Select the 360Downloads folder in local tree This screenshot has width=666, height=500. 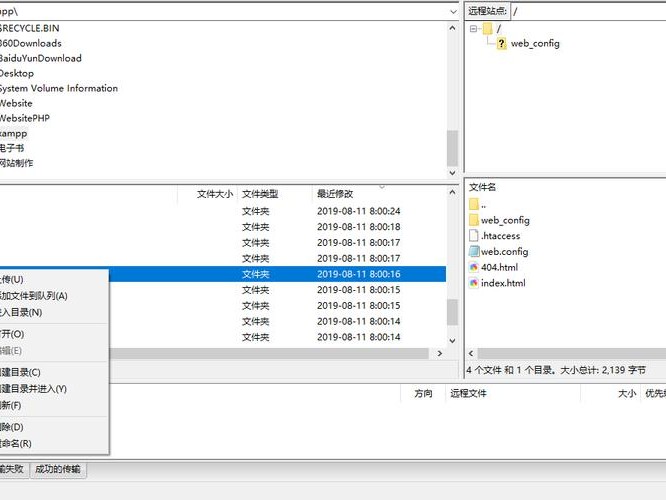click(31, 43)
